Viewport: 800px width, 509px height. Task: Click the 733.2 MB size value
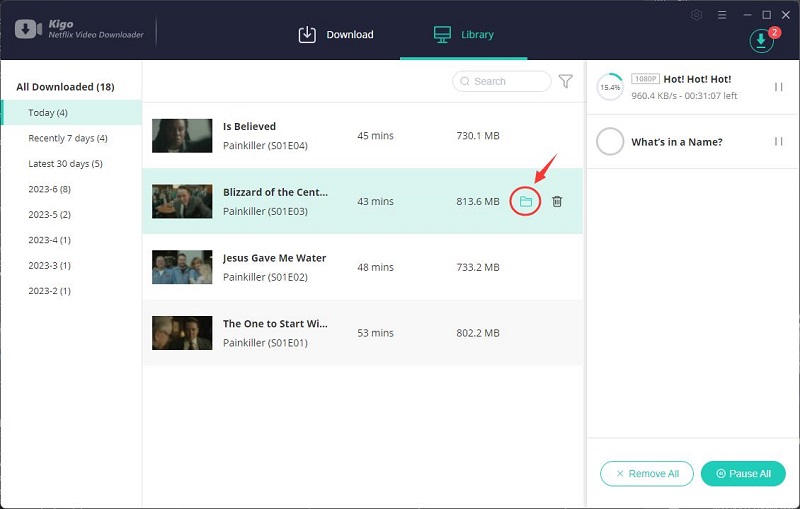(478, 267)
